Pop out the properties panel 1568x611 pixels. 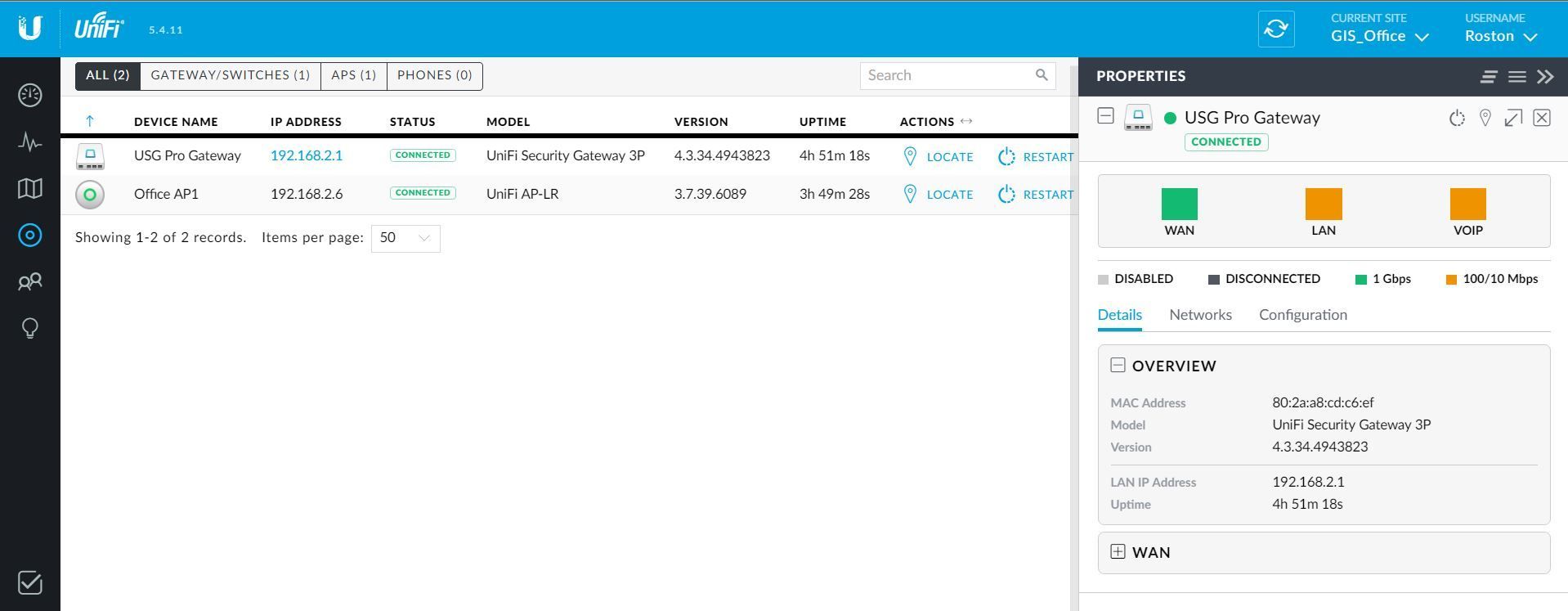pyautogui.click(x=1513, y=119)
